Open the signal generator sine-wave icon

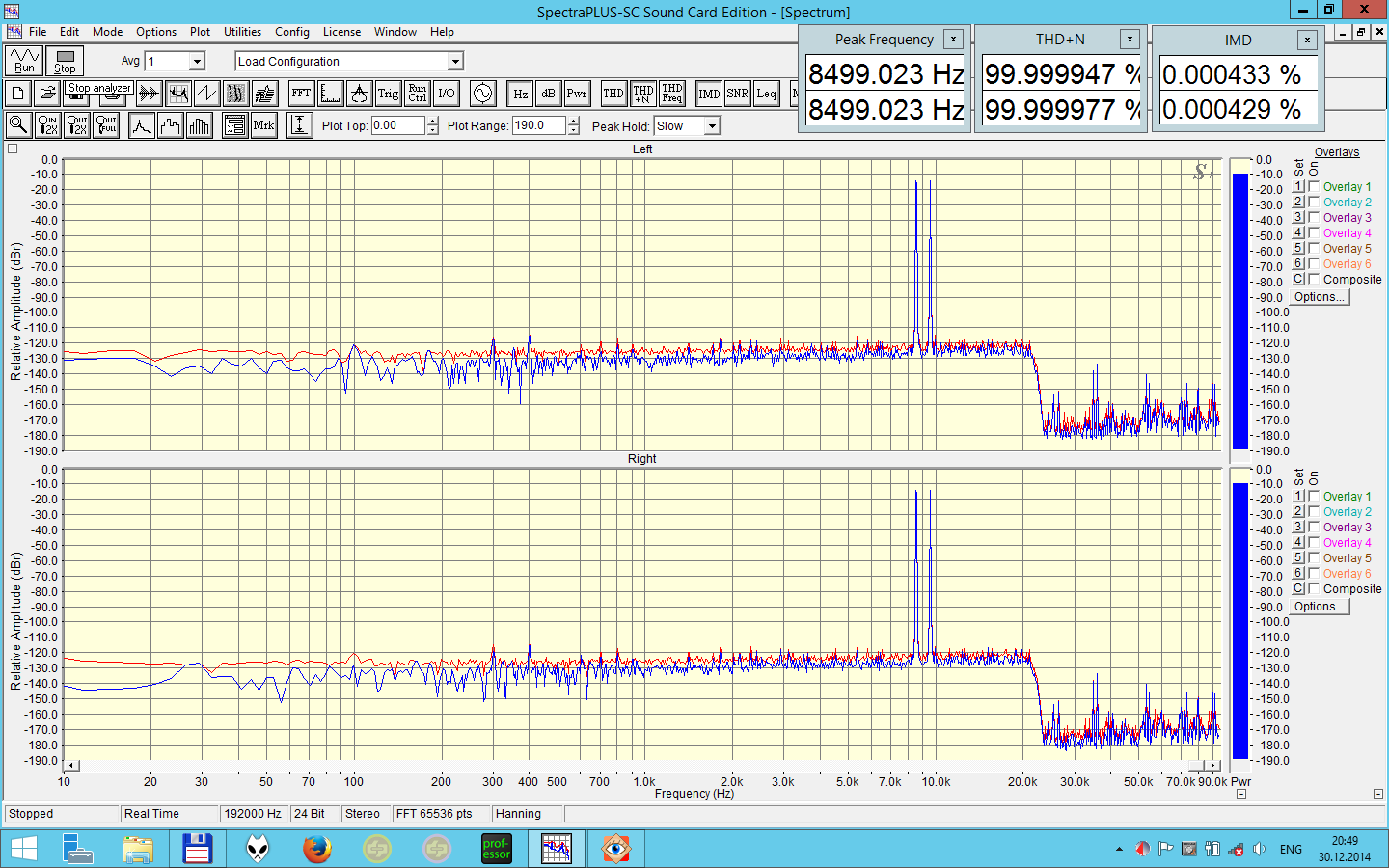coord(482,94)
